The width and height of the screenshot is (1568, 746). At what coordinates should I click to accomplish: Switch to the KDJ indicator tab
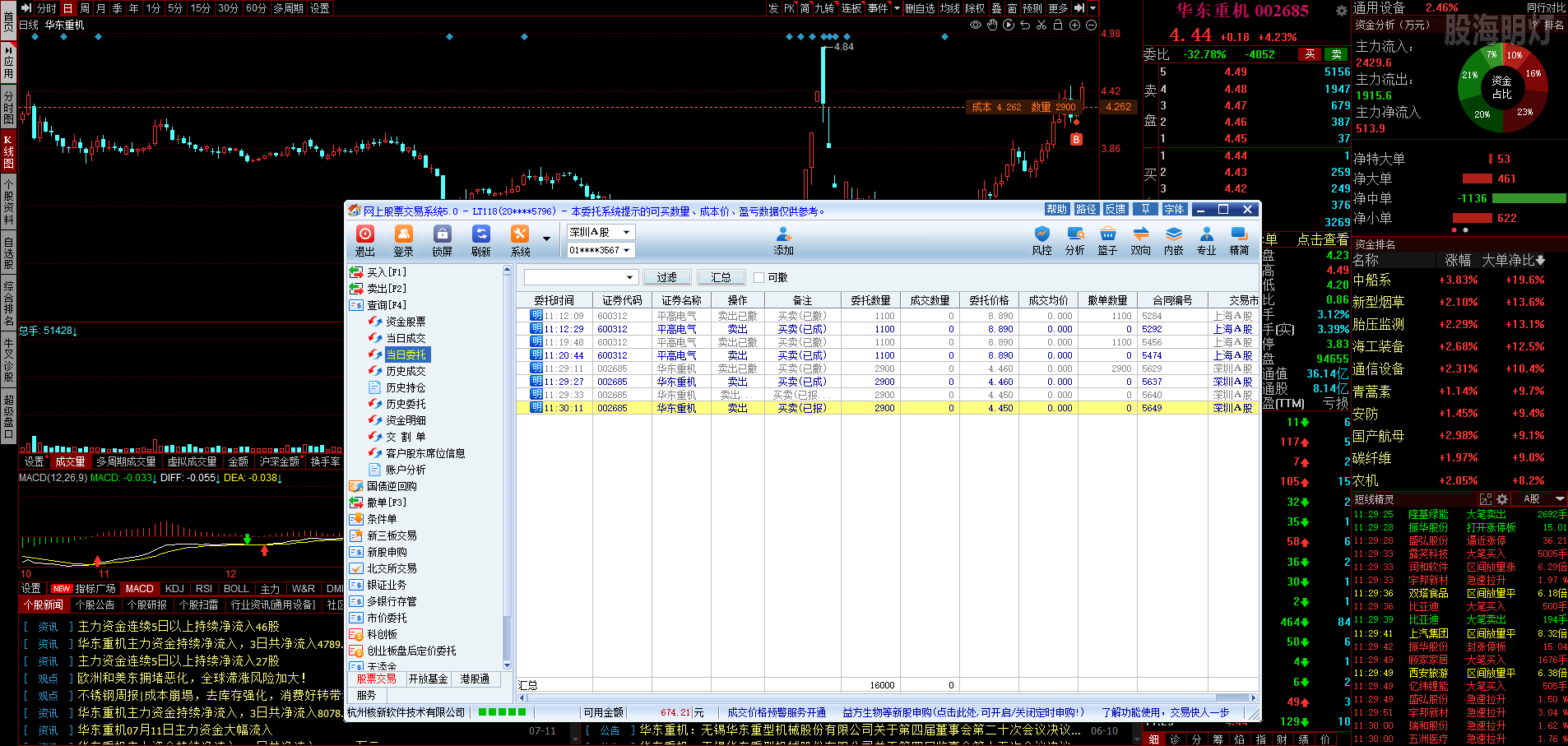click(x=174, y=588)
